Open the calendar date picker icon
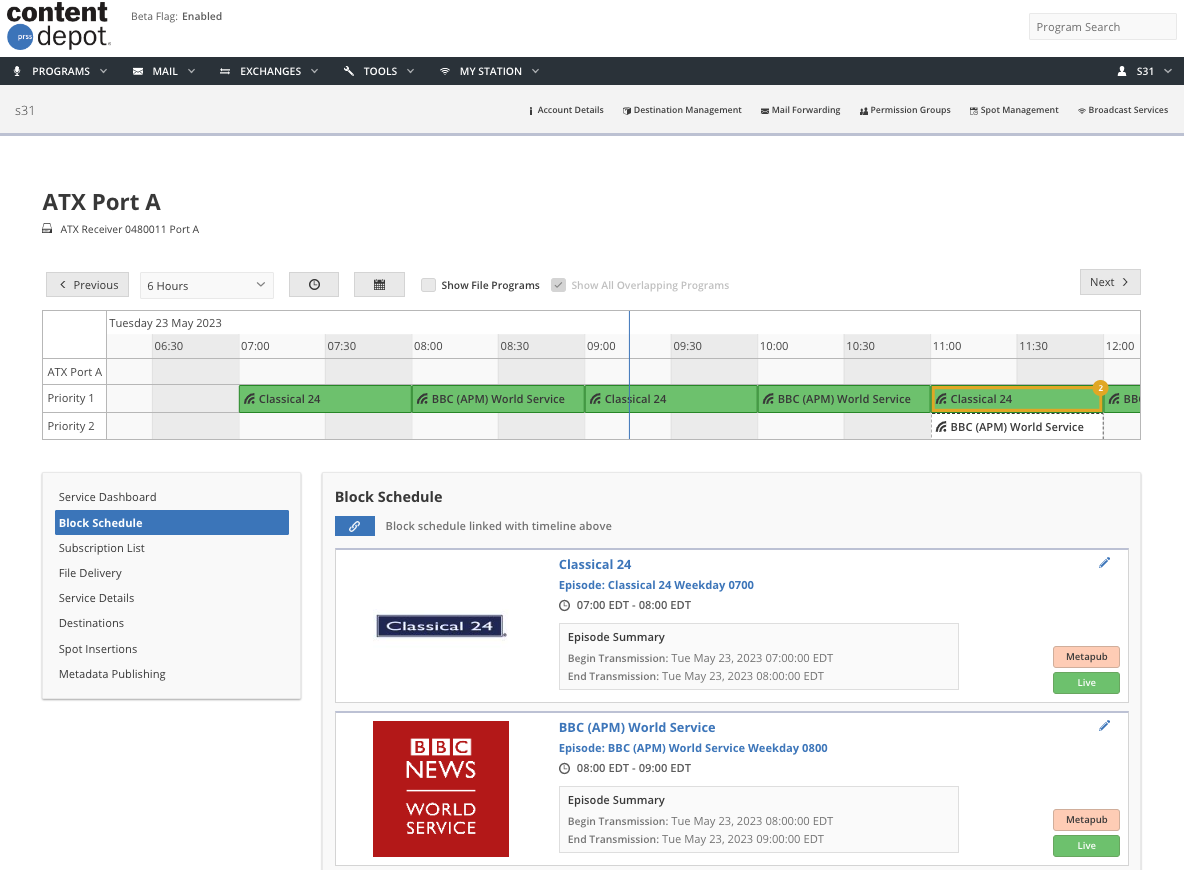Screen dimensions: 1184x870 [x=379, y=284]
